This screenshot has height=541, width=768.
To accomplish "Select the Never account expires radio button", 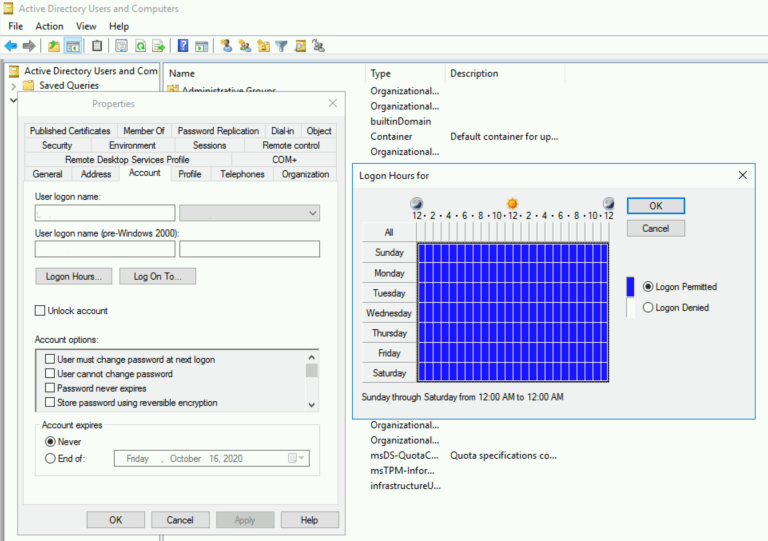I will pos(50,442).
